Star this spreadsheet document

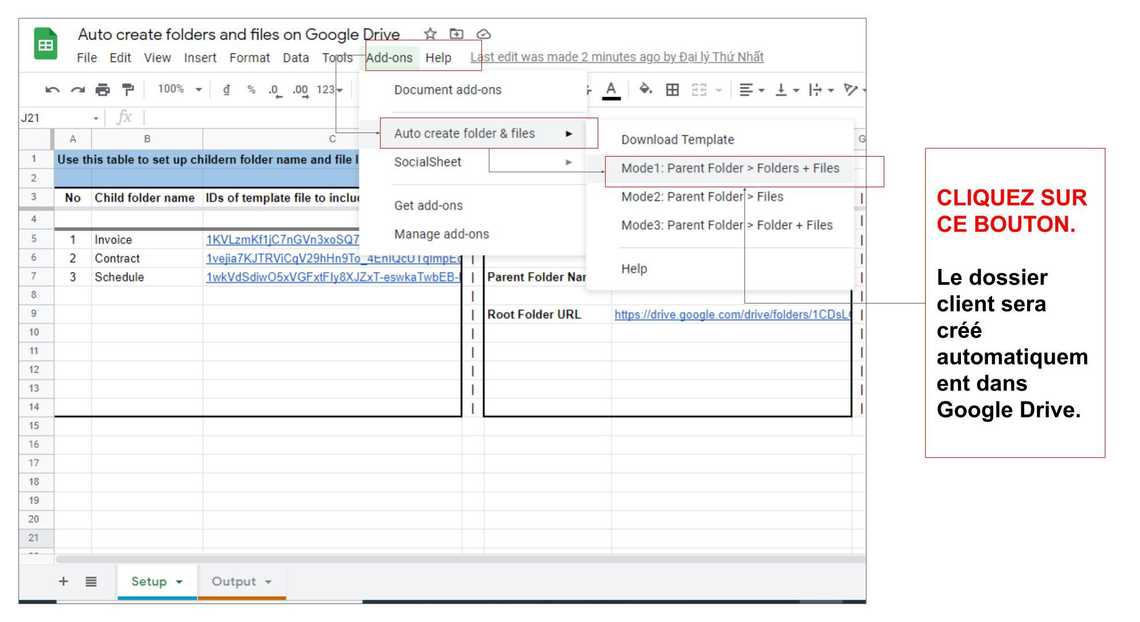pos(430,35)
